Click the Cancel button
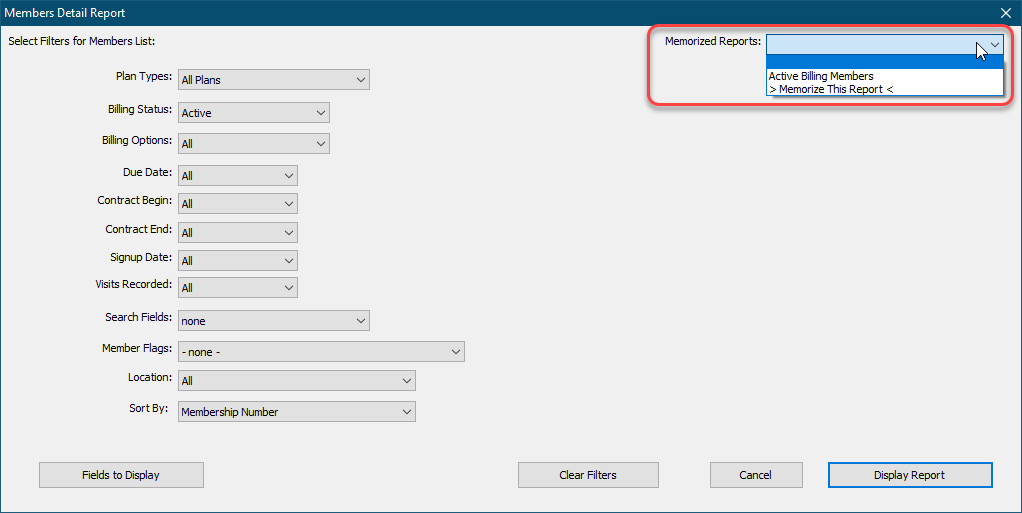Image resolution: width=1022 pixels, height=513 pixels. tap(755, 475)
